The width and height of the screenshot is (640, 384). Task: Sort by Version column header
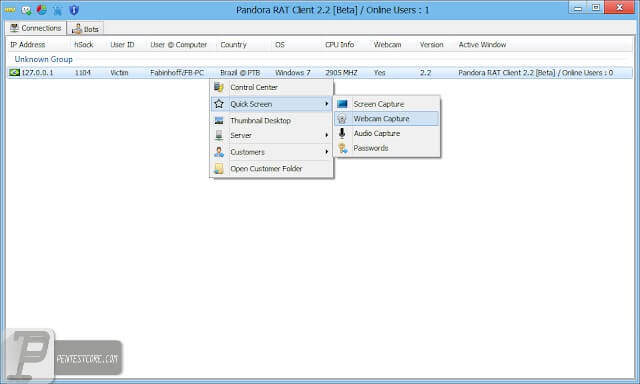[x=431, y=45]
